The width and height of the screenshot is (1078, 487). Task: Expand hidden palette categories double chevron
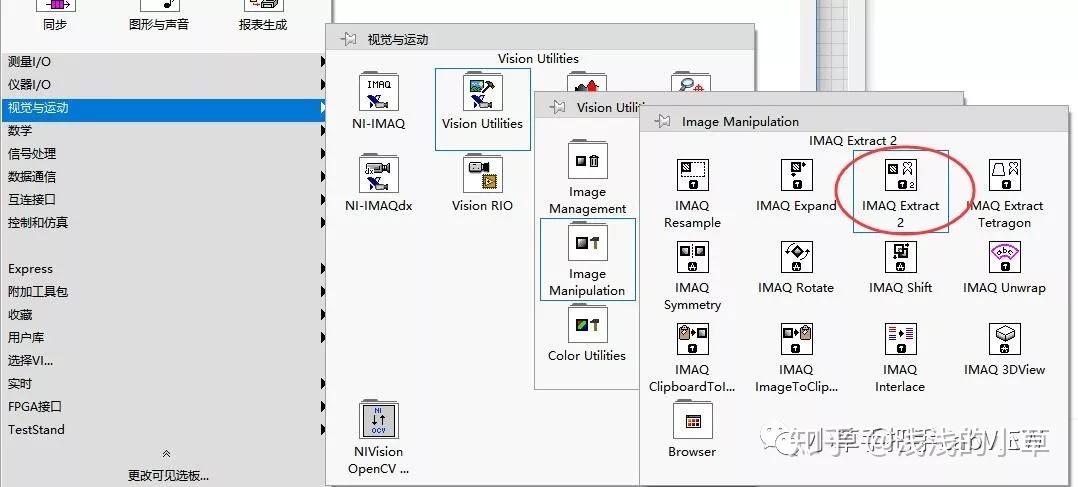(166, 454)
